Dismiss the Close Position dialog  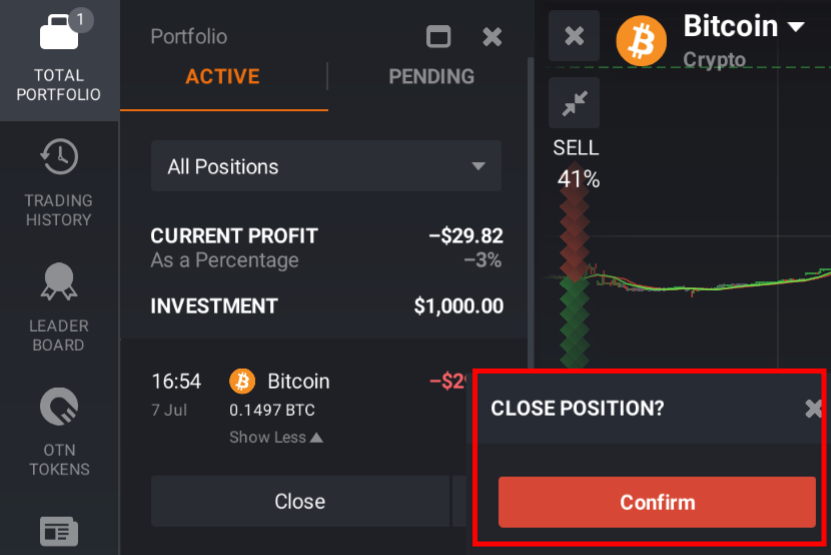[814, 408]
